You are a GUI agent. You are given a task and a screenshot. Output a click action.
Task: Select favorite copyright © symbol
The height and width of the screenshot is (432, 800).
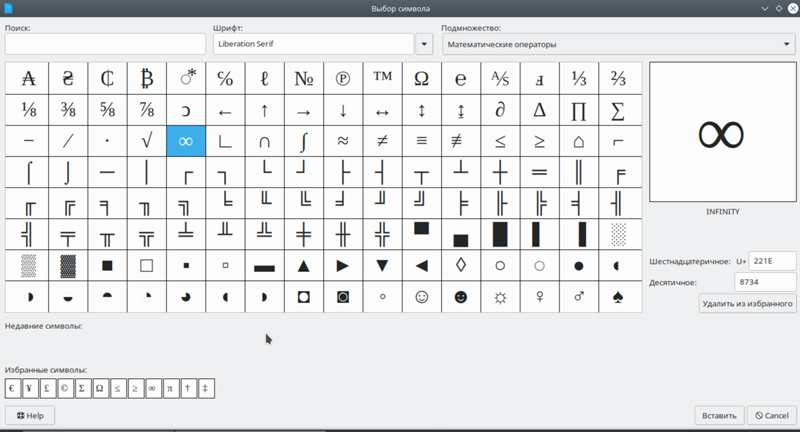(65, 389)
